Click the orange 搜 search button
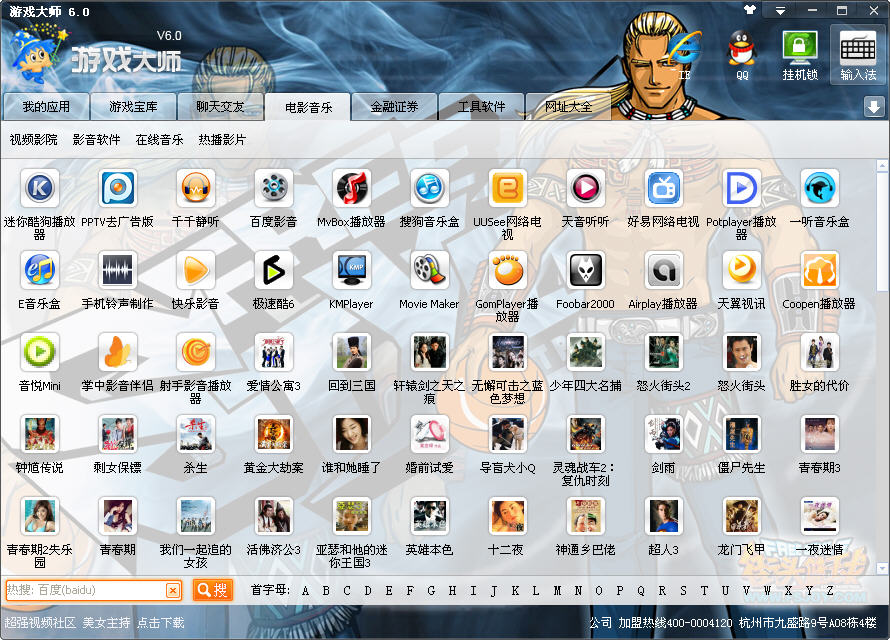The image size is (890, 640). [x=212, y=590]
